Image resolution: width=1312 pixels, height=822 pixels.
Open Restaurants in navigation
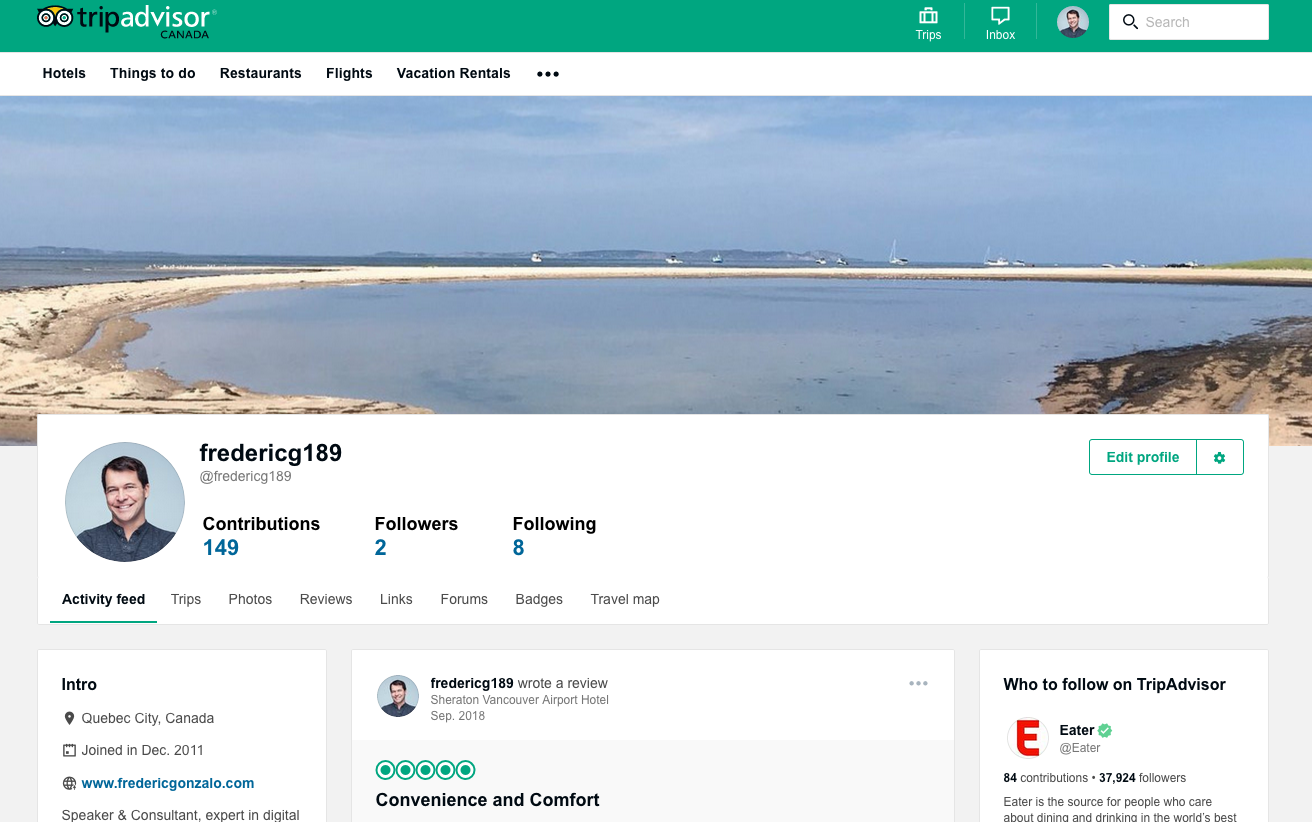(x=261, y=73)
